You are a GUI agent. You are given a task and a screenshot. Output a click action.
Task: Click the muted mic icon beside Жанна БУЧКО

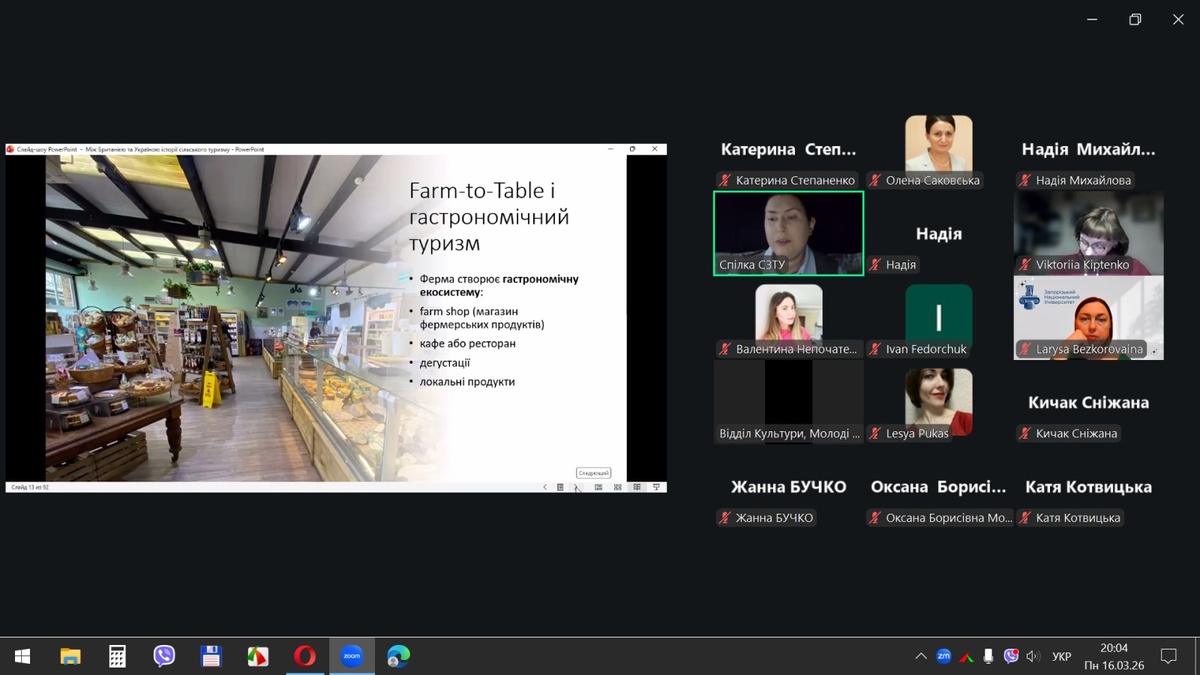pyautogui.click(x=725, y=518)
